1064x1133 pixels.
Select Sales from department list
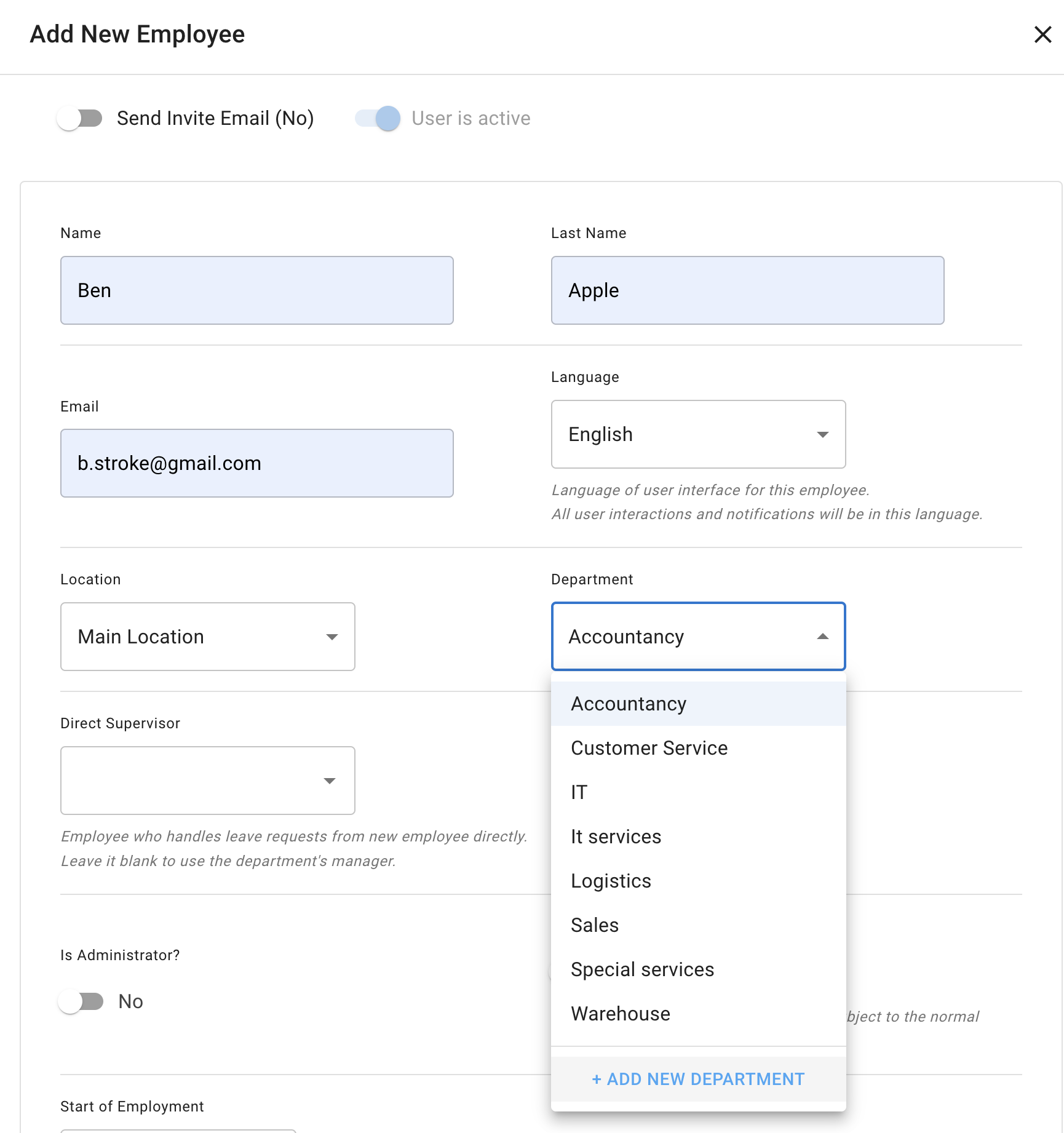(595, 925)
